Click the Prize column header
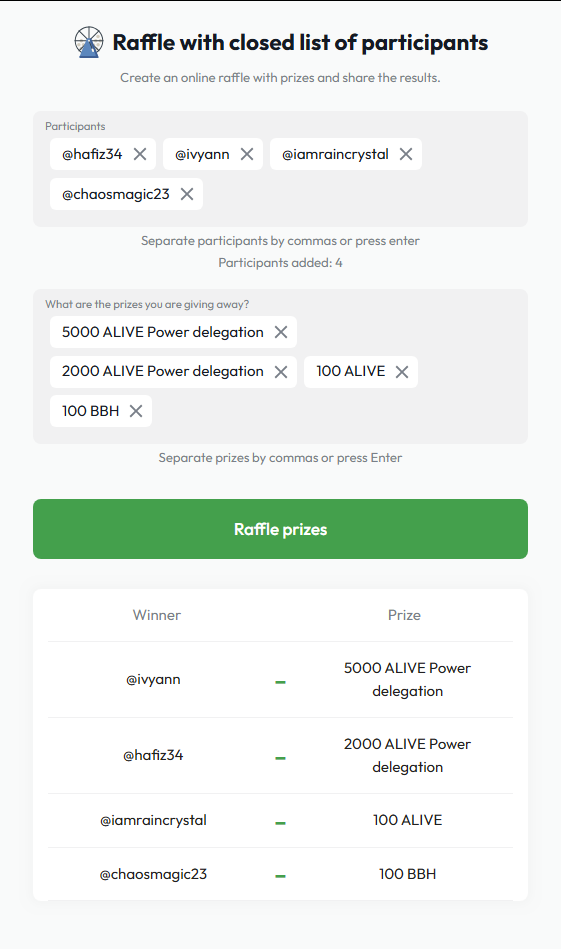561x949 pixels. pos(404,615)
